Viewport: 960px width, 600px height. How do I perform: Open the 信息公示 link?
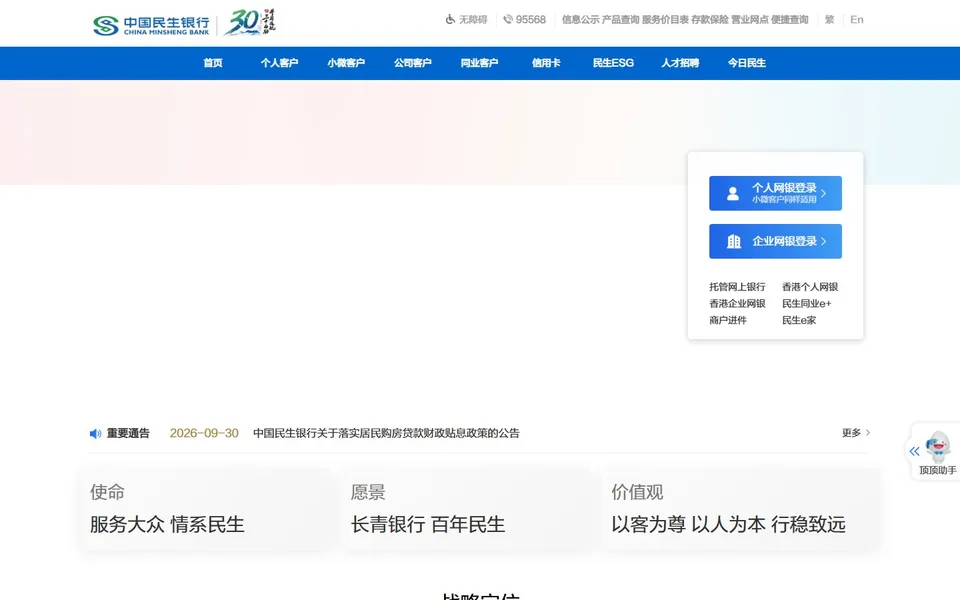(580, 20)
